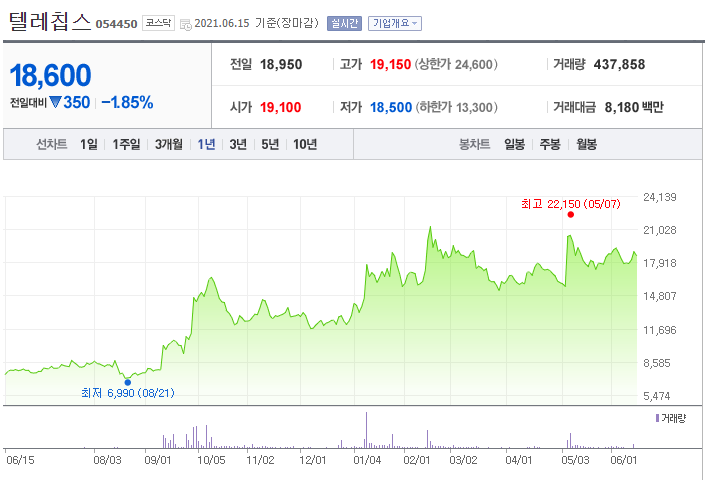Click the 봉차트 label

(474, 144)
